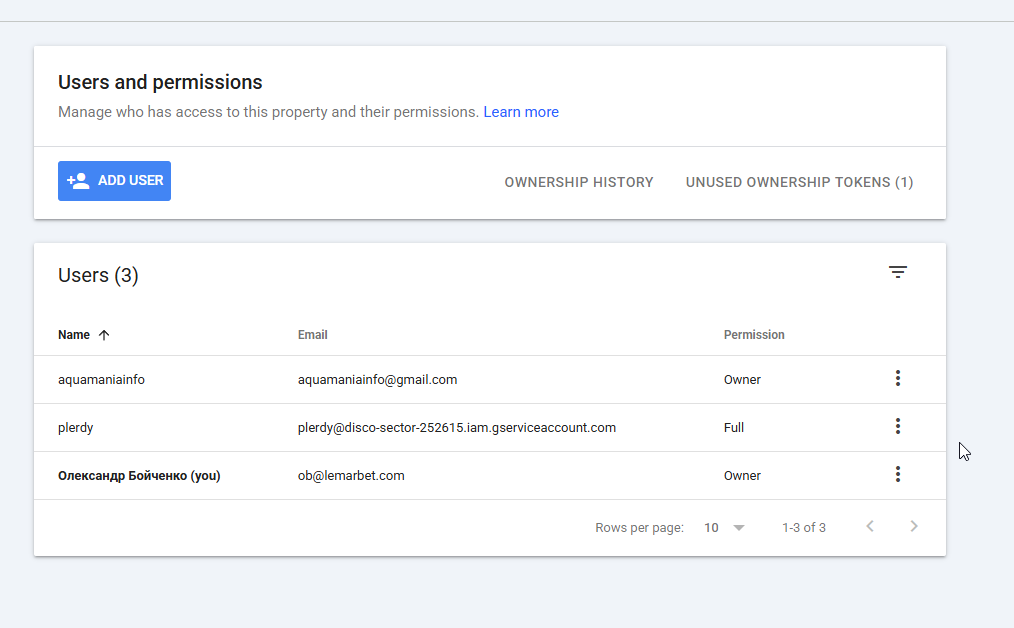Image resolution: width=1014 pixels, height=628 pixels.
Task: Open more options for plerdy row
Action: [x=898, y=426]
